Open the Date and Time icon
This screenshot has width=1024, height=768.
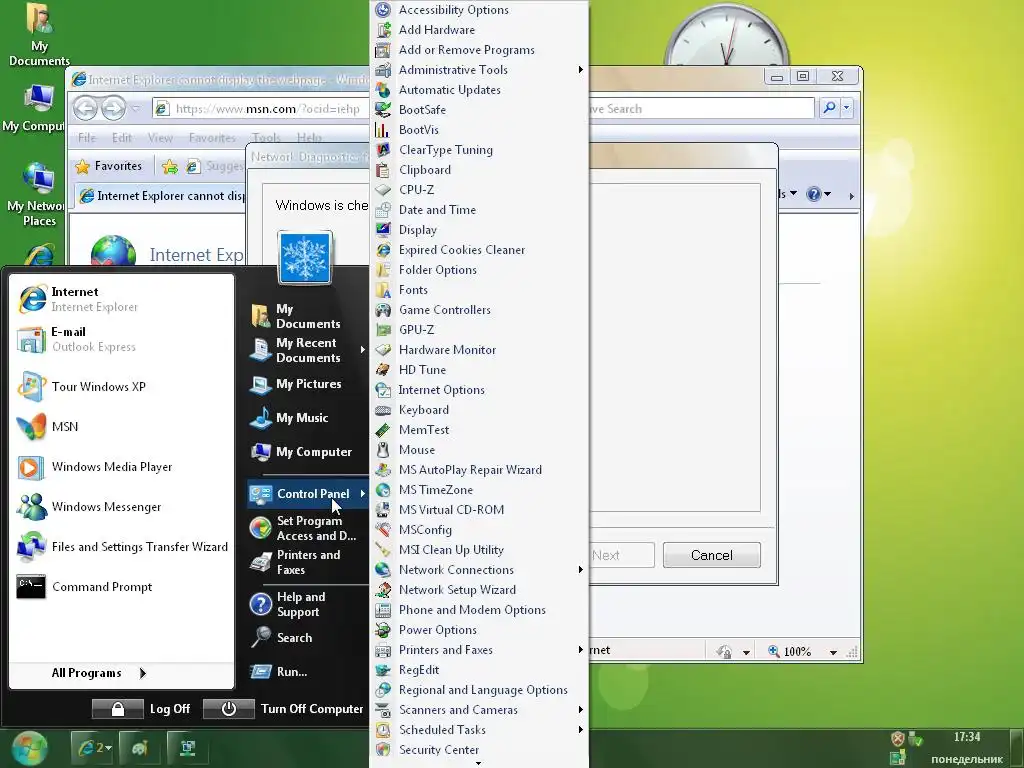coord(383,210)
